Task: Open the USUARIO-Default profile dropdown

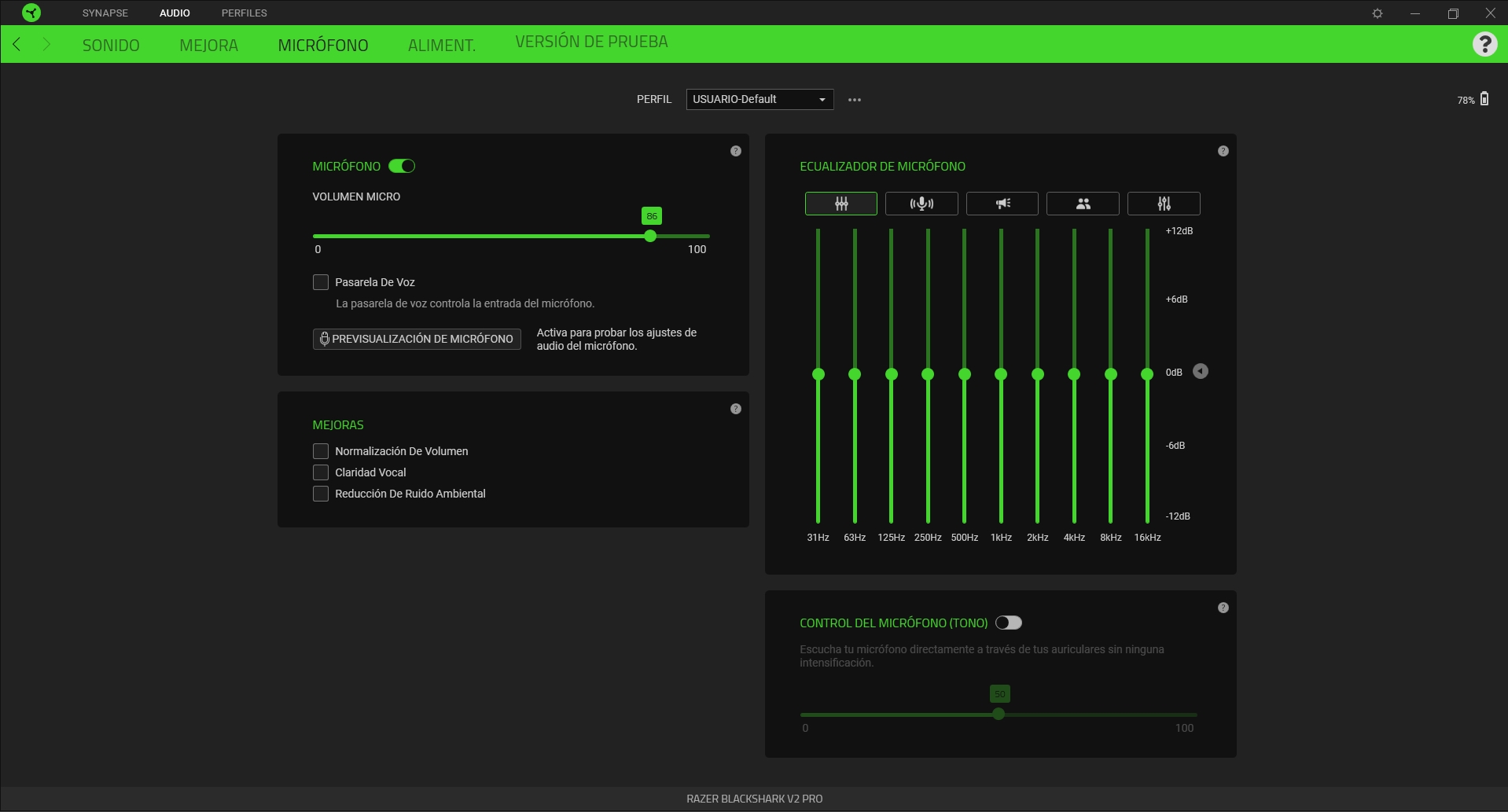Action: tap(760, 99)
